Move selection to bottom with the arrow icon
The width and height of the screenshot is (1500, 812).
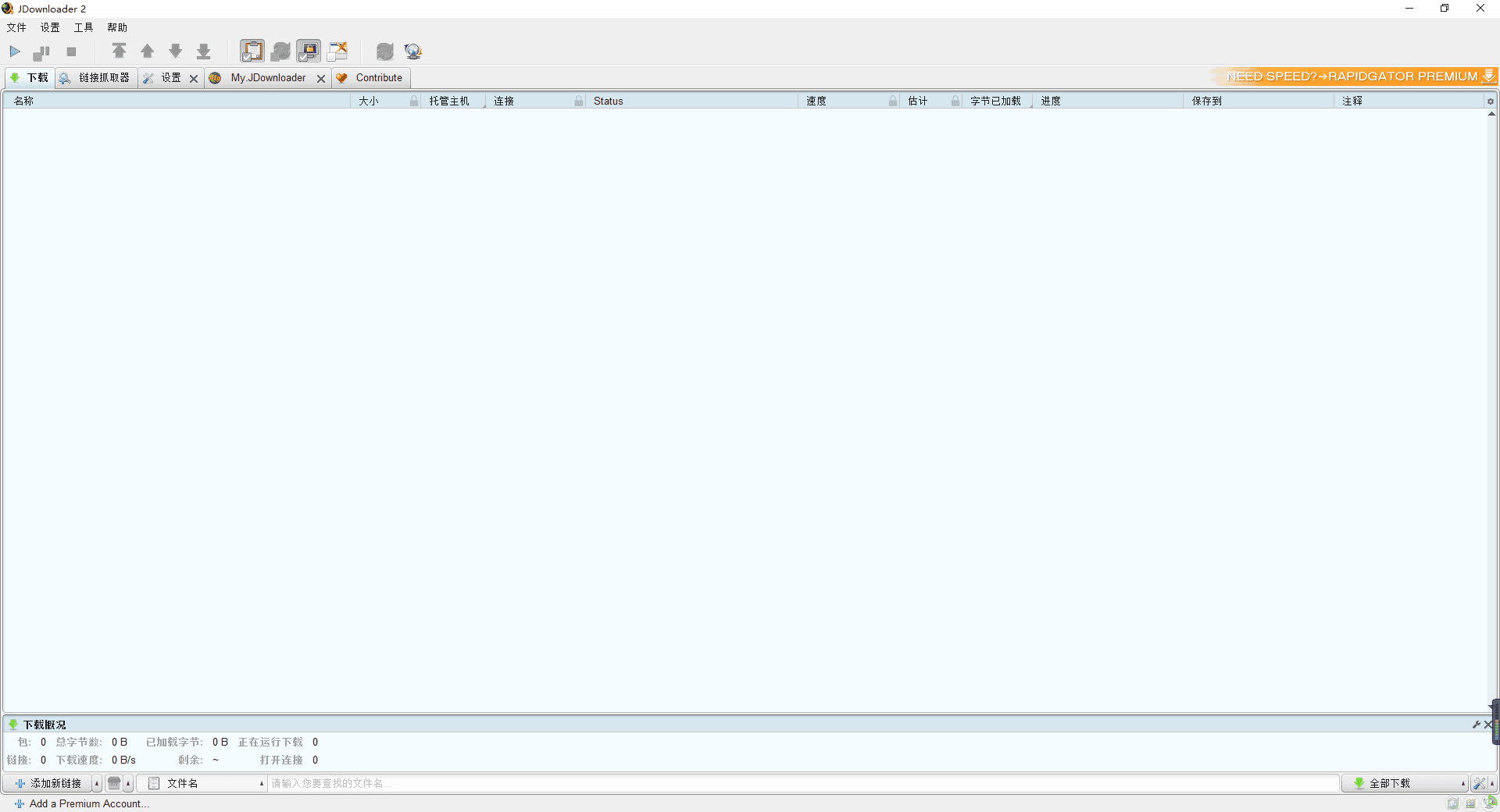[203, 52]
